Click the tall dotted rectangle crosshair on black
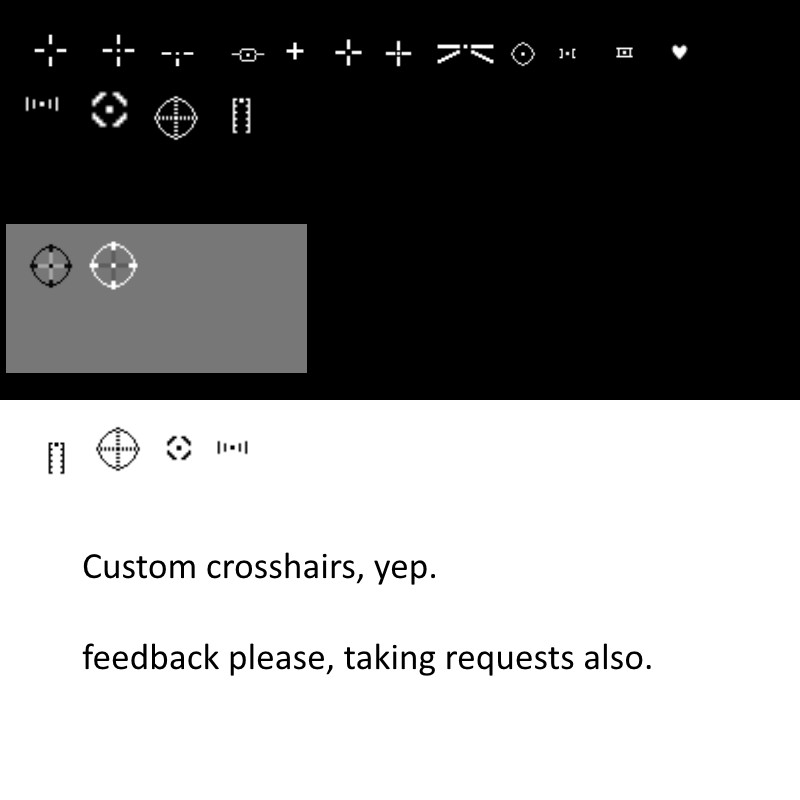The image size is (800, 800). pos(241,116)
